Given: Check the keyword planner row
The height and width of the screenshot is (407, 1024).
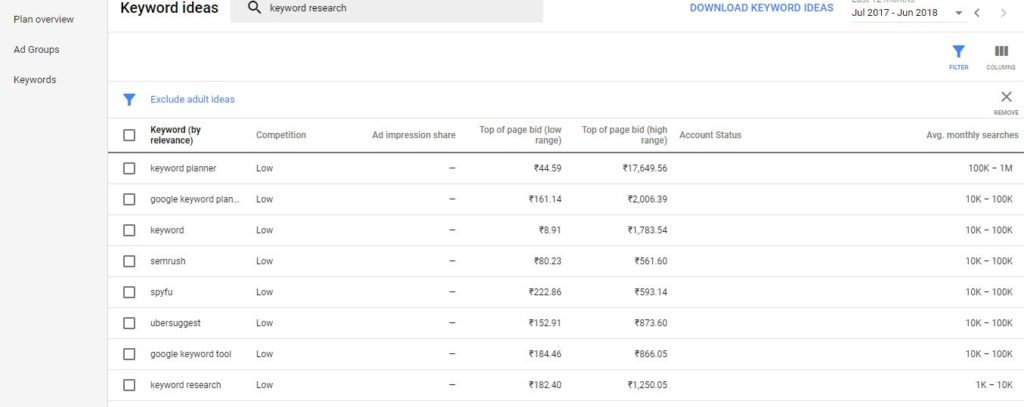Looking at the screenshot, I should point(129,169).
